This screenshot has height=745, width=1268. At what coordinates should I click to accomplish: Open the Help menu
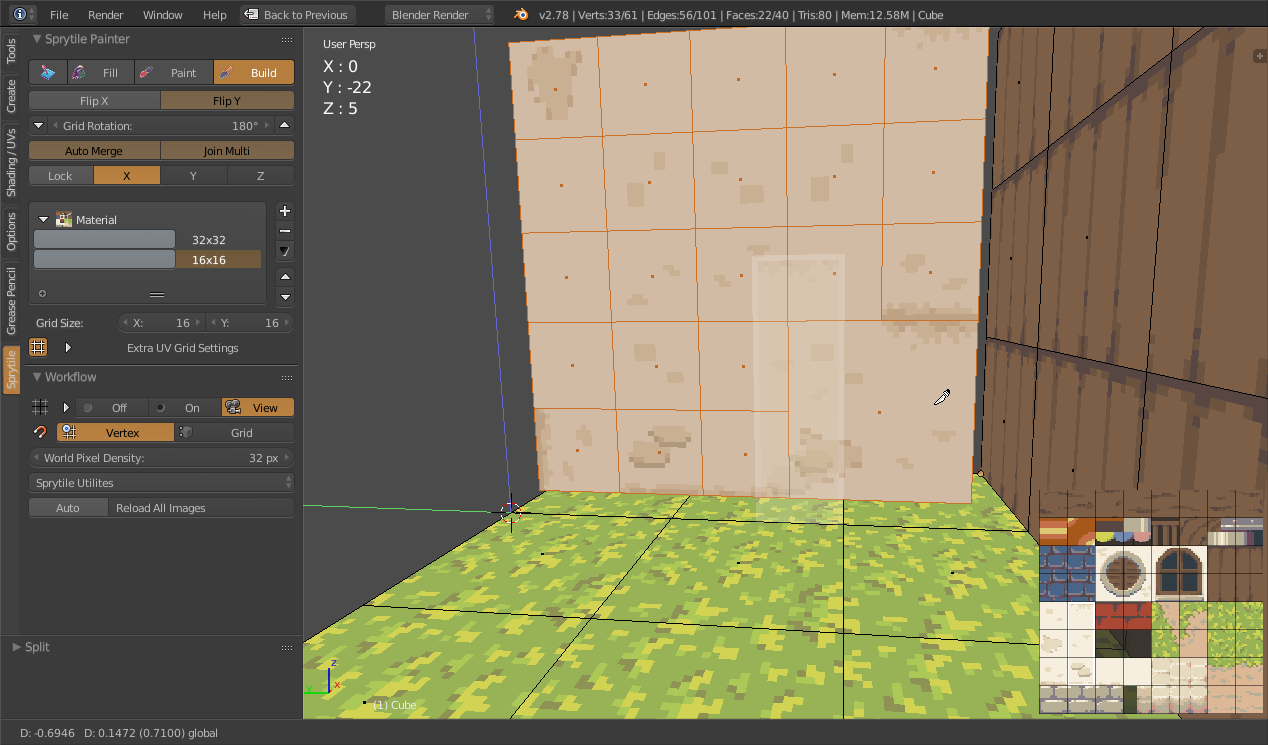point(215,15)
